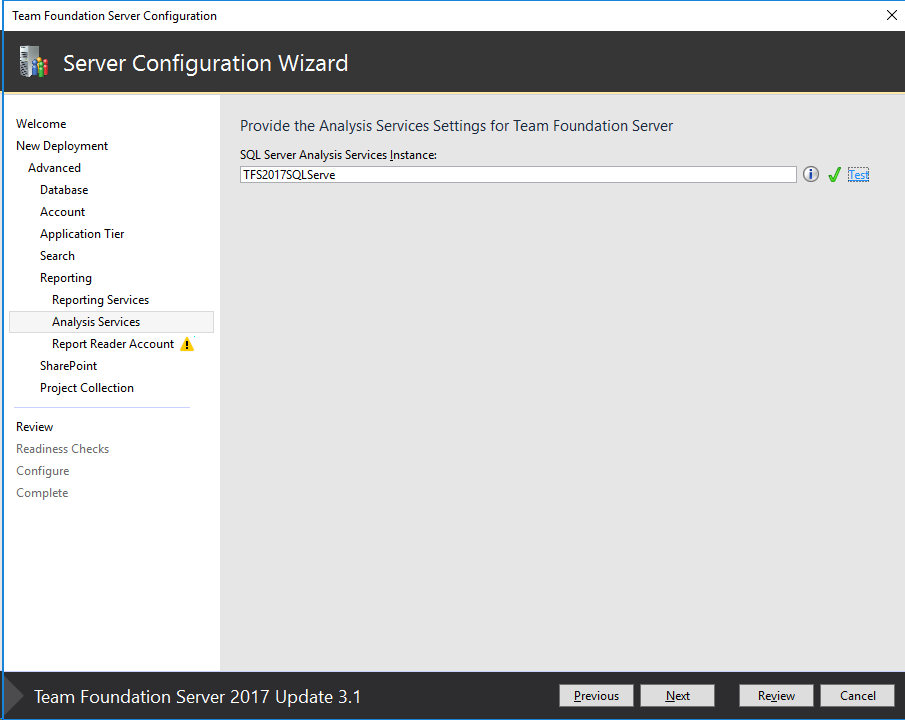Viewport: 905px width, 720px height.
Task: Open the Reporting Services settings page
Action: pos(100,299)
